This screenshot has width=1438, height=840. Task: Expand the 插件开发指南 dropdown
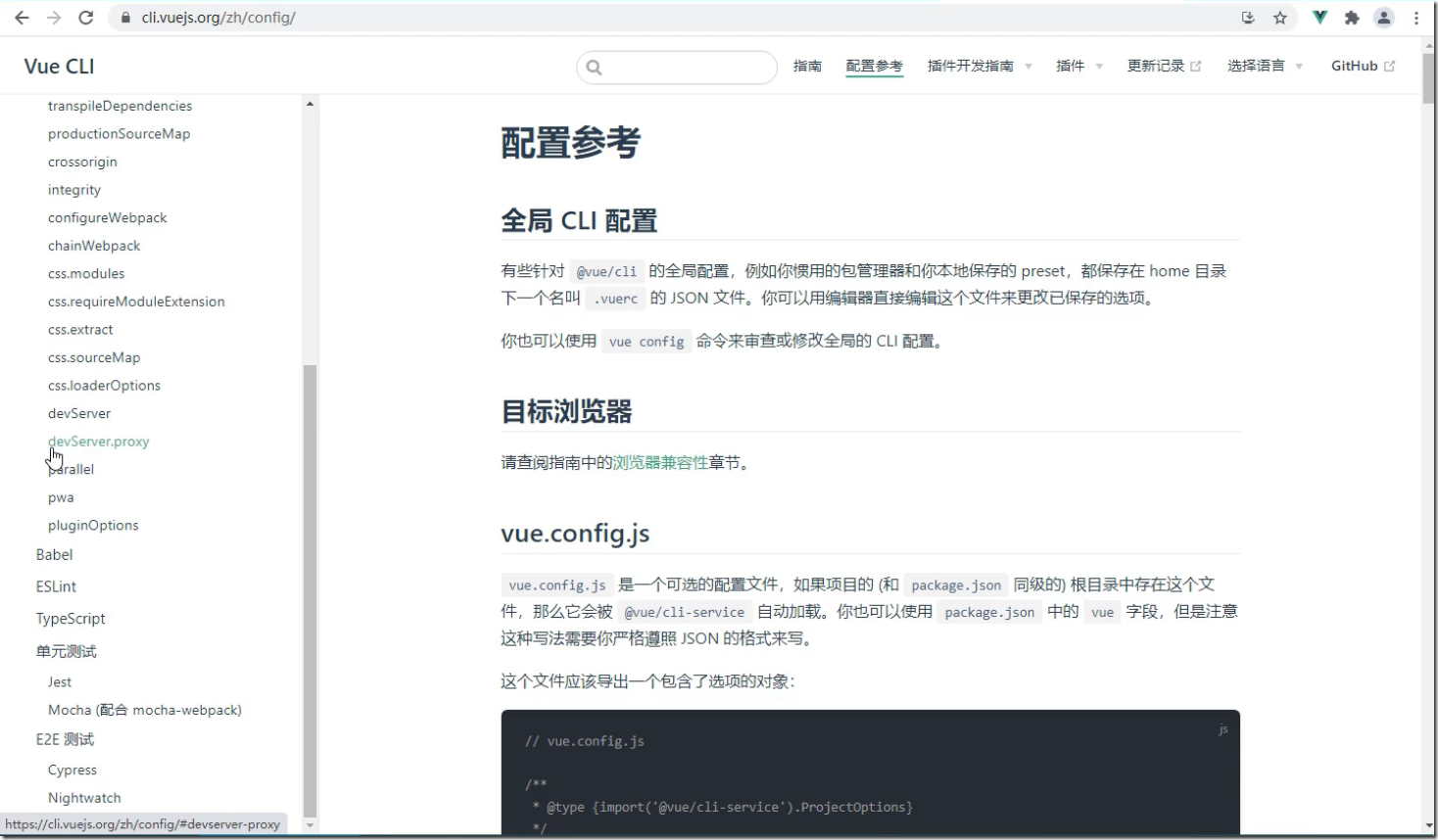[1028, 67]
